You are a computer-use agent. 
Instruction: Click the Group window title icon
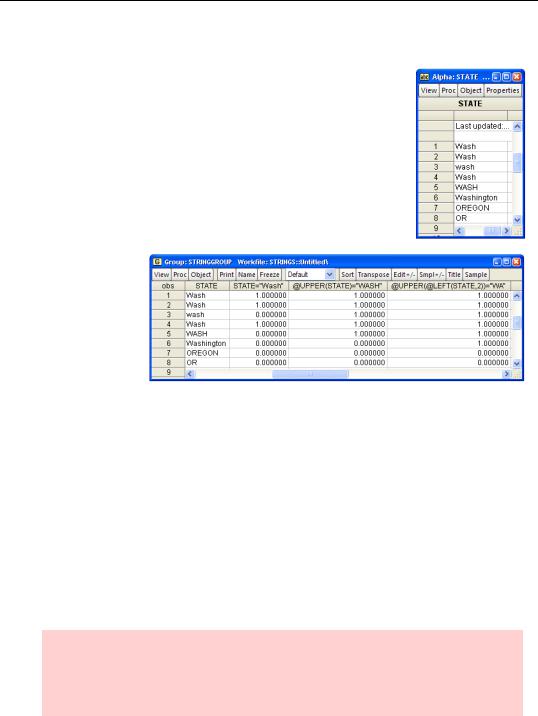[157, 262]
